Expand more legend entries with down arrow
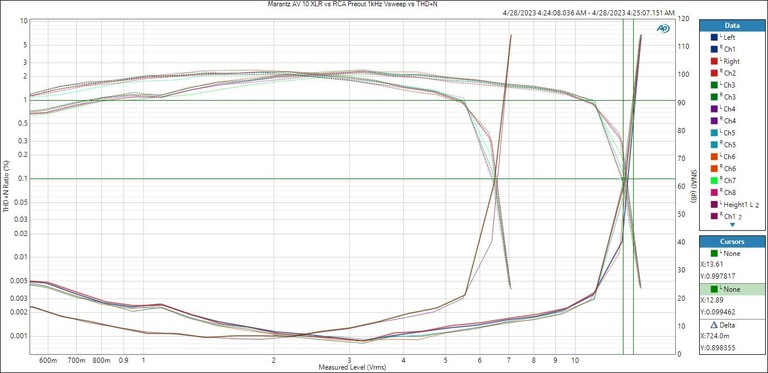 coord(732,225)
